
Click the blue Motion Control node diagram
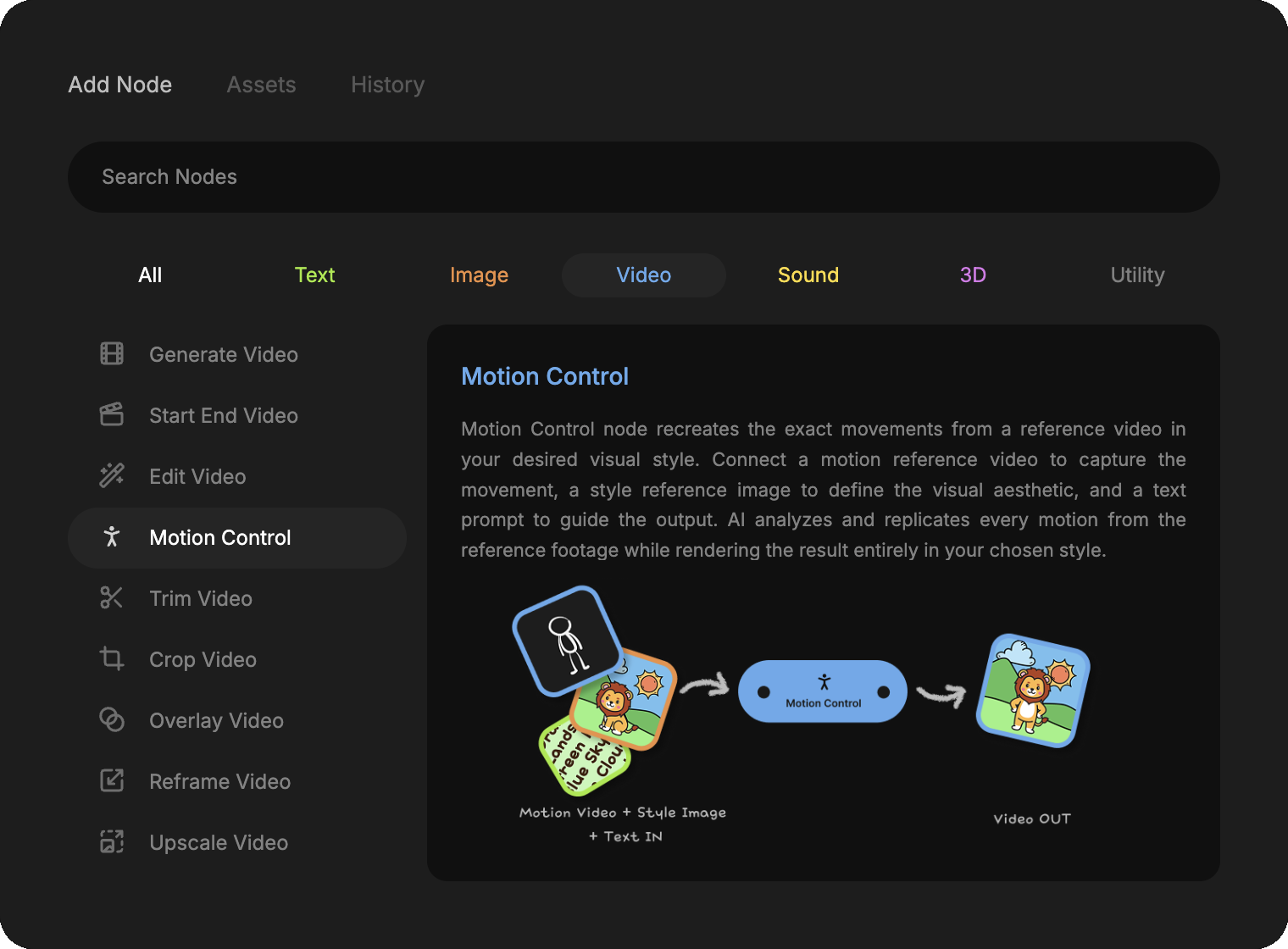[823, 691]
